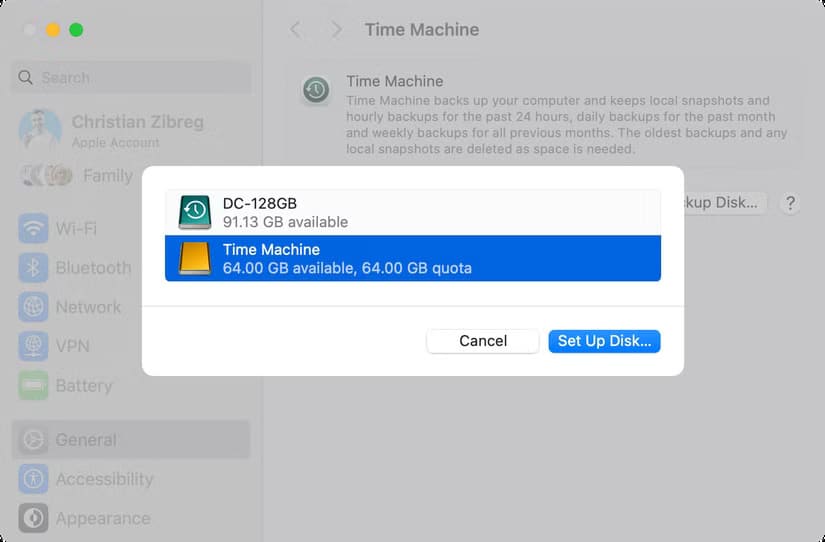Click the Search field in sidebar
This screenshot has height=542, width=825.
click(x=130, y=78)
